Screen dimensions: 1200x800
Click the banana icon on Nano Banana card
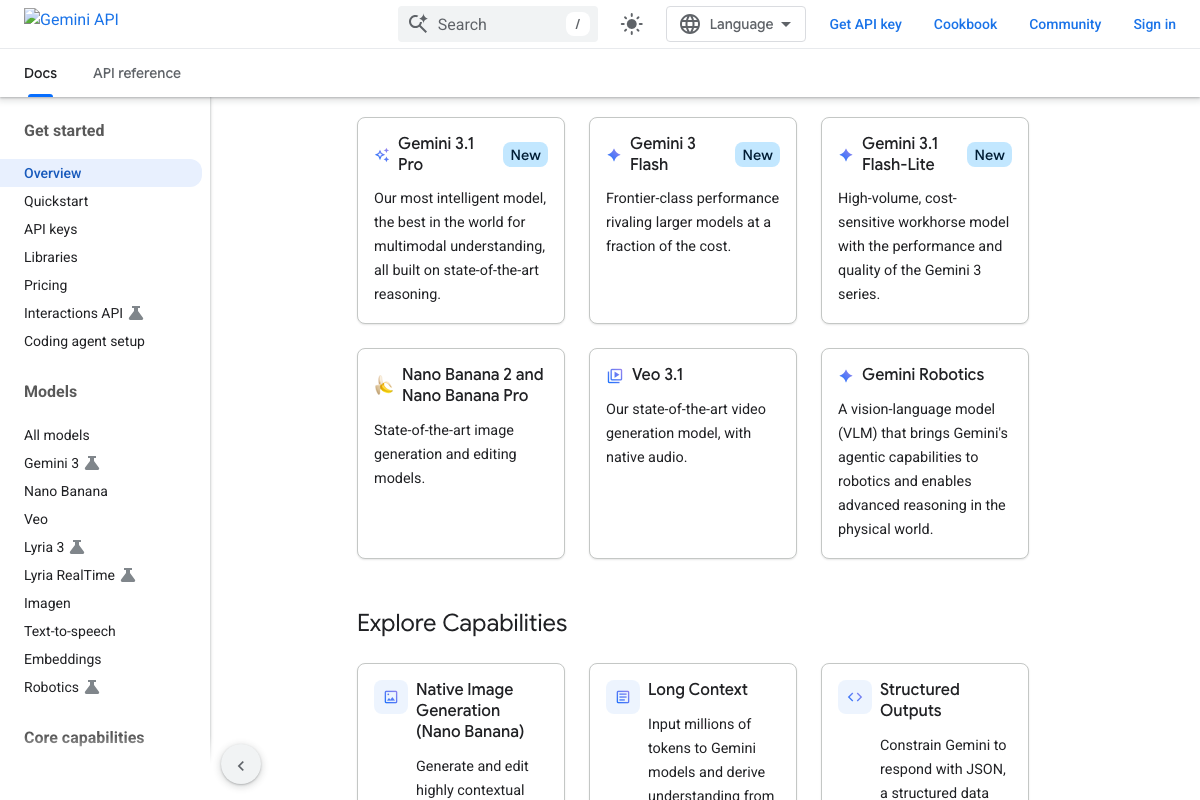pos(384,385)
